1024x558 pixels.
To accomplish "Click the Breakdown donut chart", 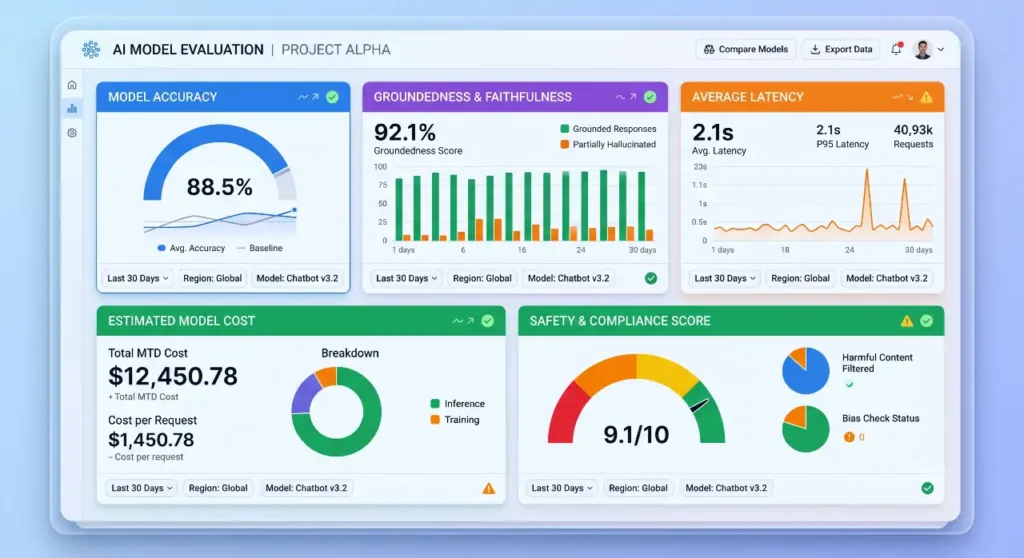I will click(x=336, y=412).
